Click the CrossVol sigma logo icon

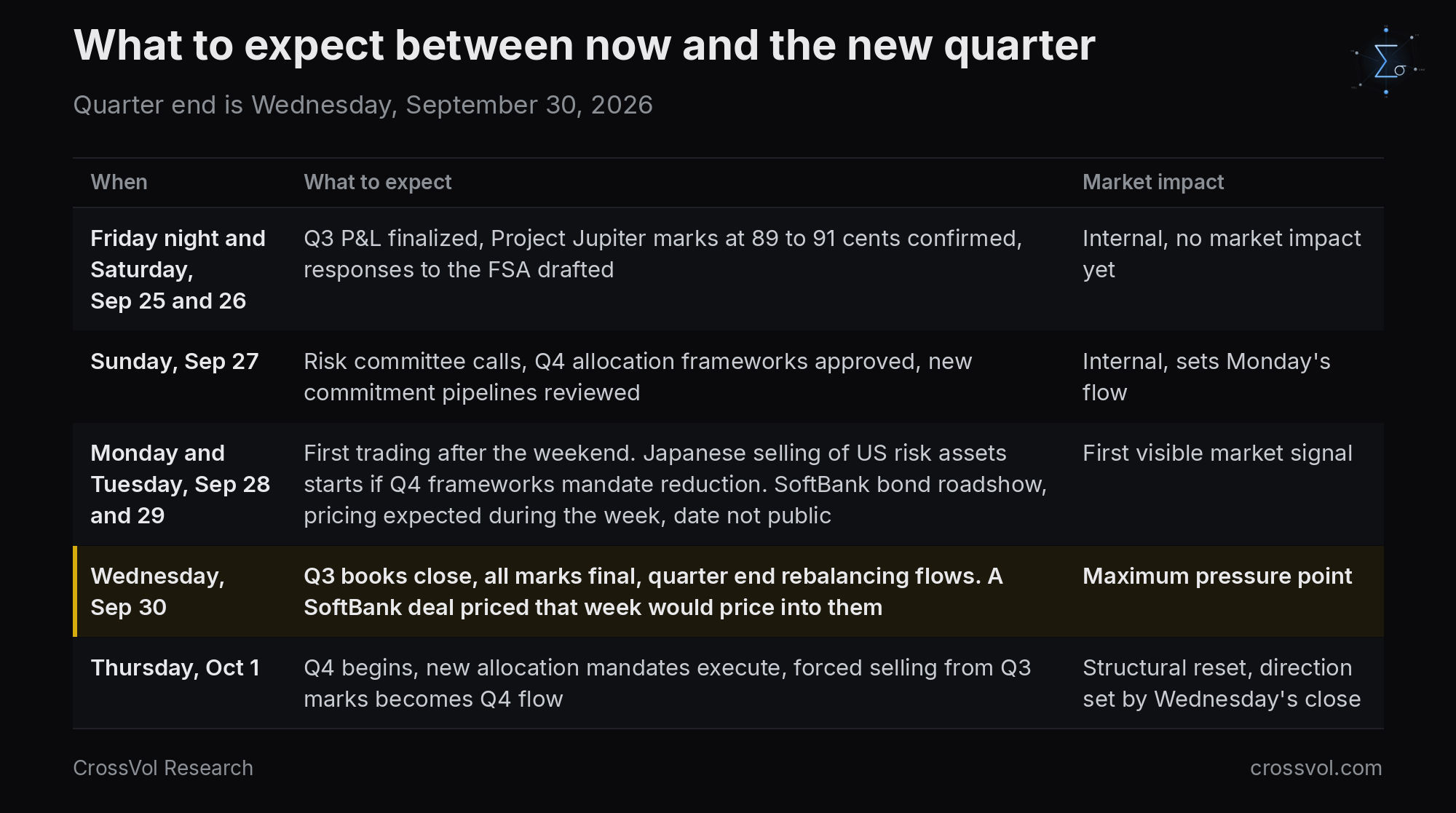coord(1387,62)
